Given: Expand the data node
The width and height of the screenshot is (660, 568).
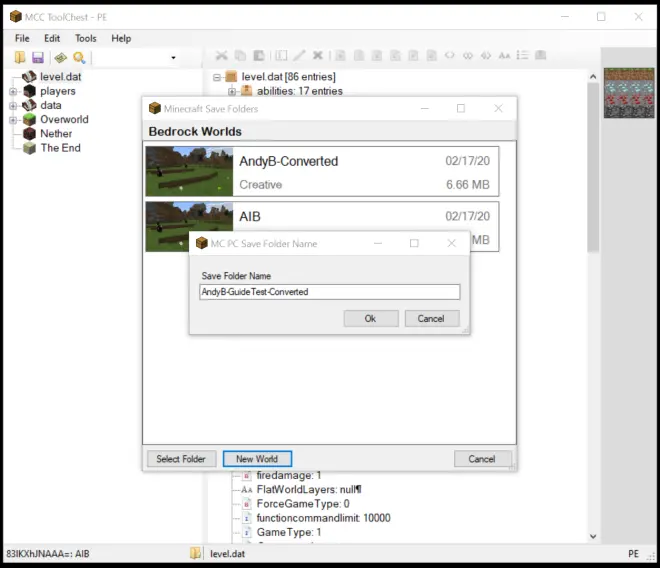Looking at the screenshot, I should click(x=13, y=106).
